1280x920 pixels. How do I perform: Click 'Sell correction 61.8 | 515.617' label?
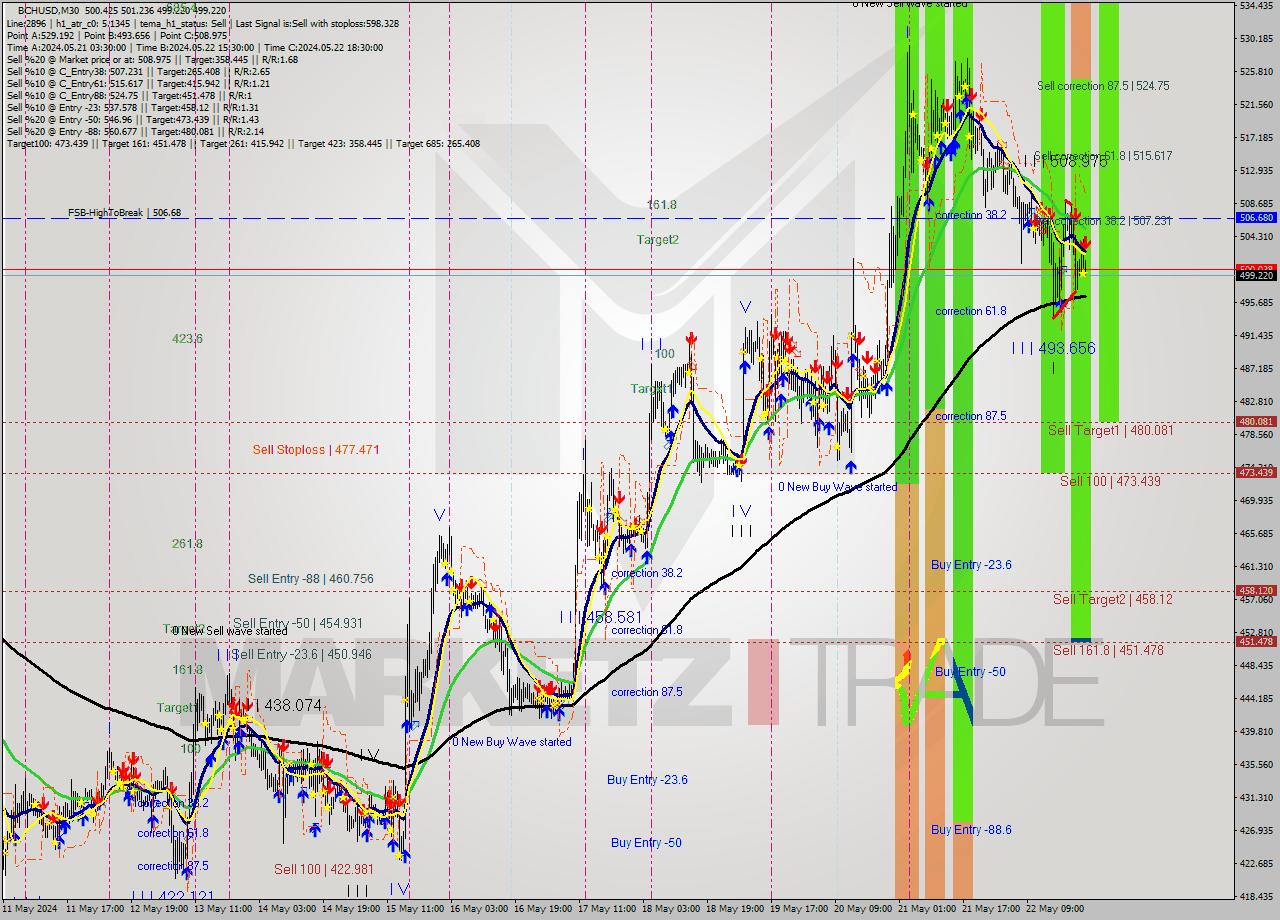[x=1103, y=156]
